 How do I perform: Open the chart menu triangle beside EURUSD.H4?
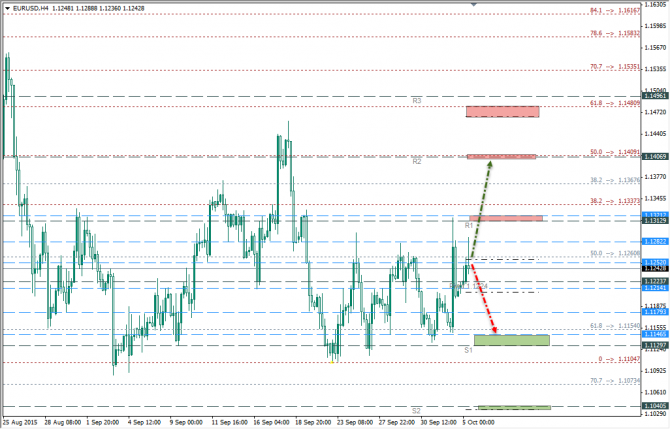7,8
